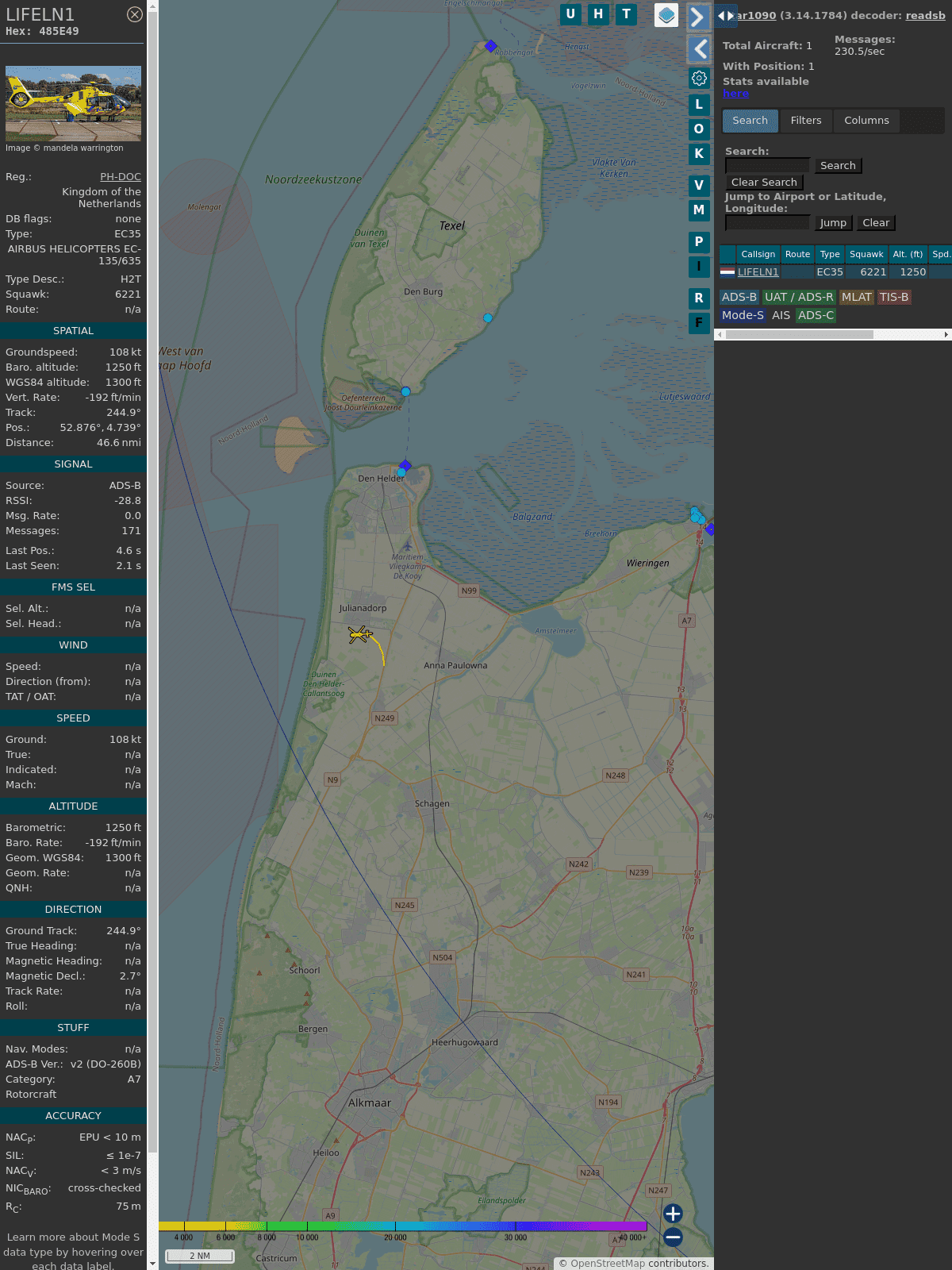The width and height of the screenshot is (952, 1270).
Task: Click the helicopter photo thumbnail
Action: [x=73, y=103]
